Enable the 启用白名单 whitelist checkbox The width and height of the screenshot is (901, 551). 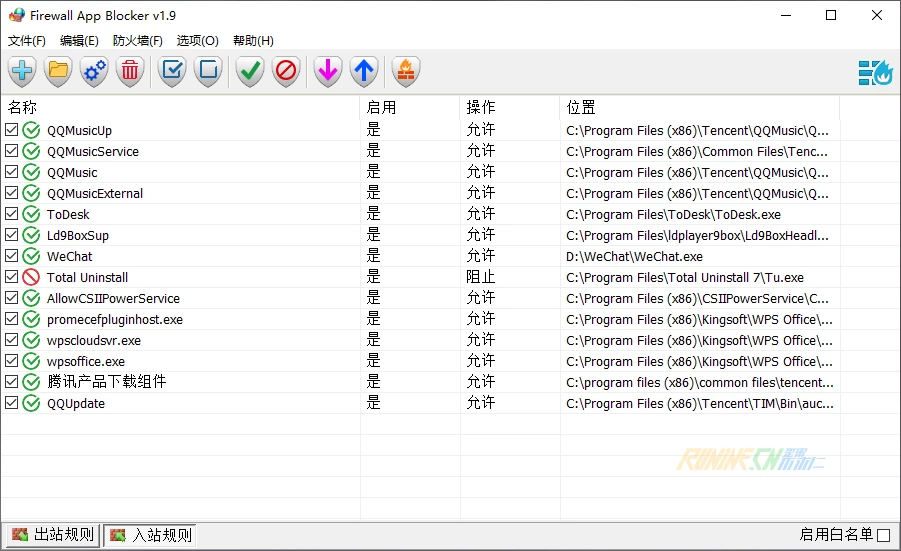click(x=883, y=536)
